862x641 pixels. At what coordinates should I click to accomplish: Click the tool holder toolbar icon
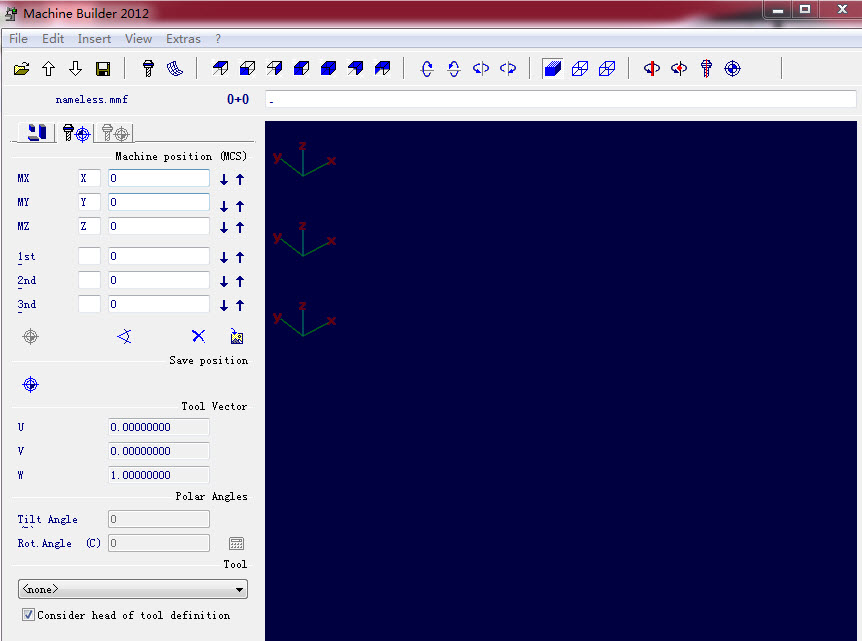pos(148,69)
